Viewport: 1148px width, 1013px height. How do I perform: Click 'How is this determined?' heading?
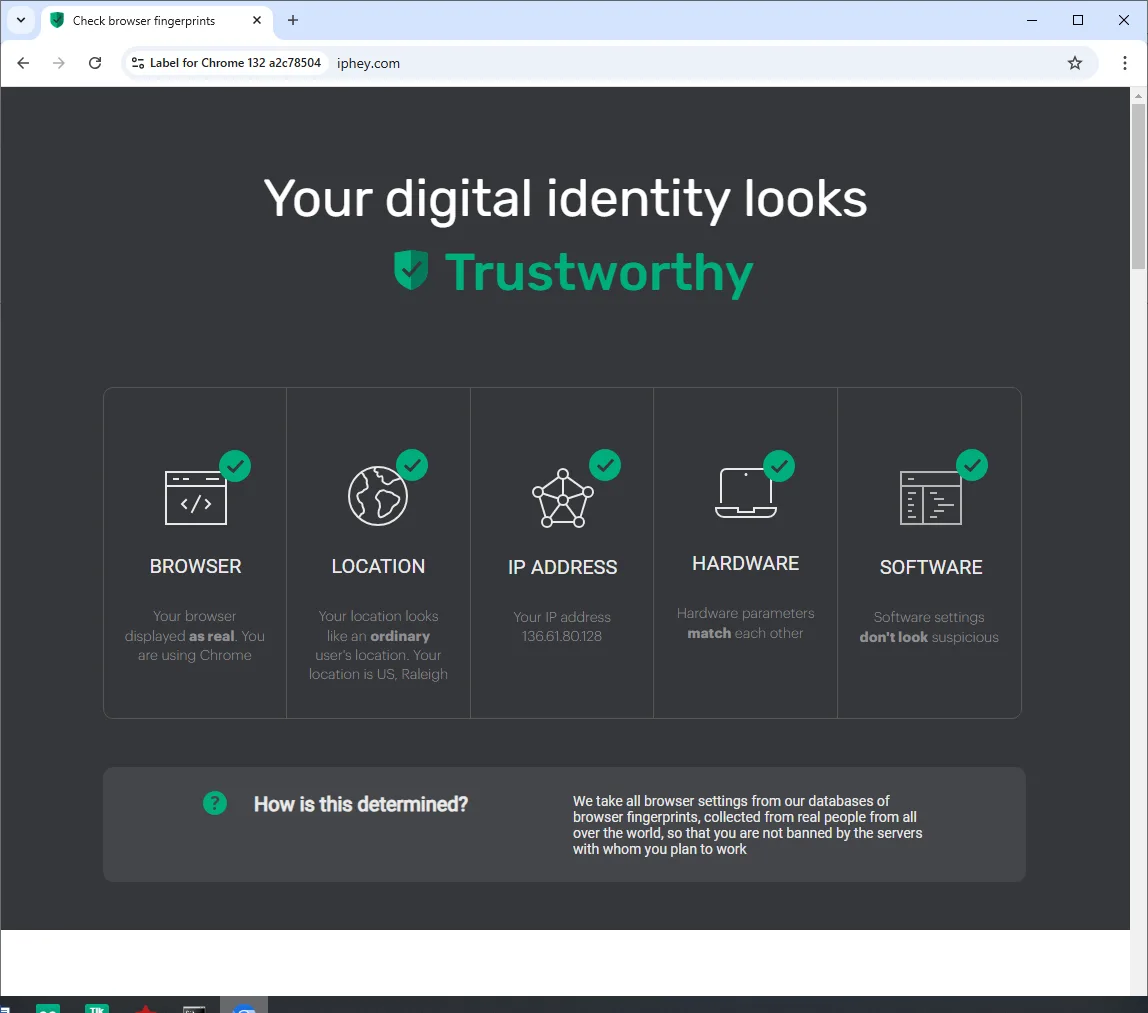[x=361, y=804]
